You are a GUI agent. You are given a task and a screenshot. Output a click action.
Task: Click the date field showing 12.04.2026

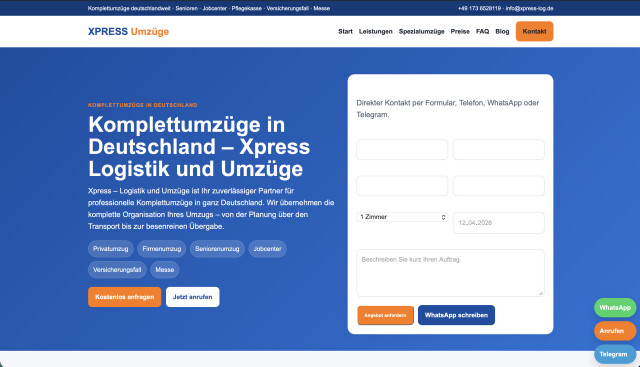point(498,223)
